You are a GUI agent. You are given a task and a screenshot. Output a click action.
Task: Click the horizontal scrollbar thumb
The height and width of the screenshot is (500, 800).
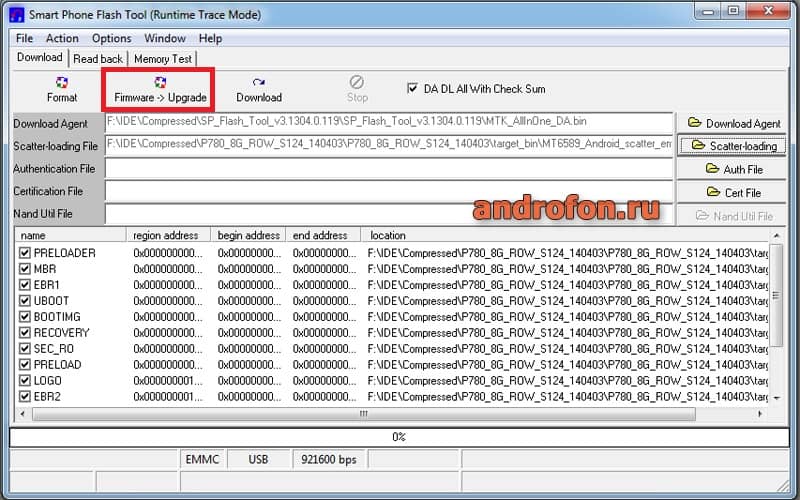click(364, 414)
